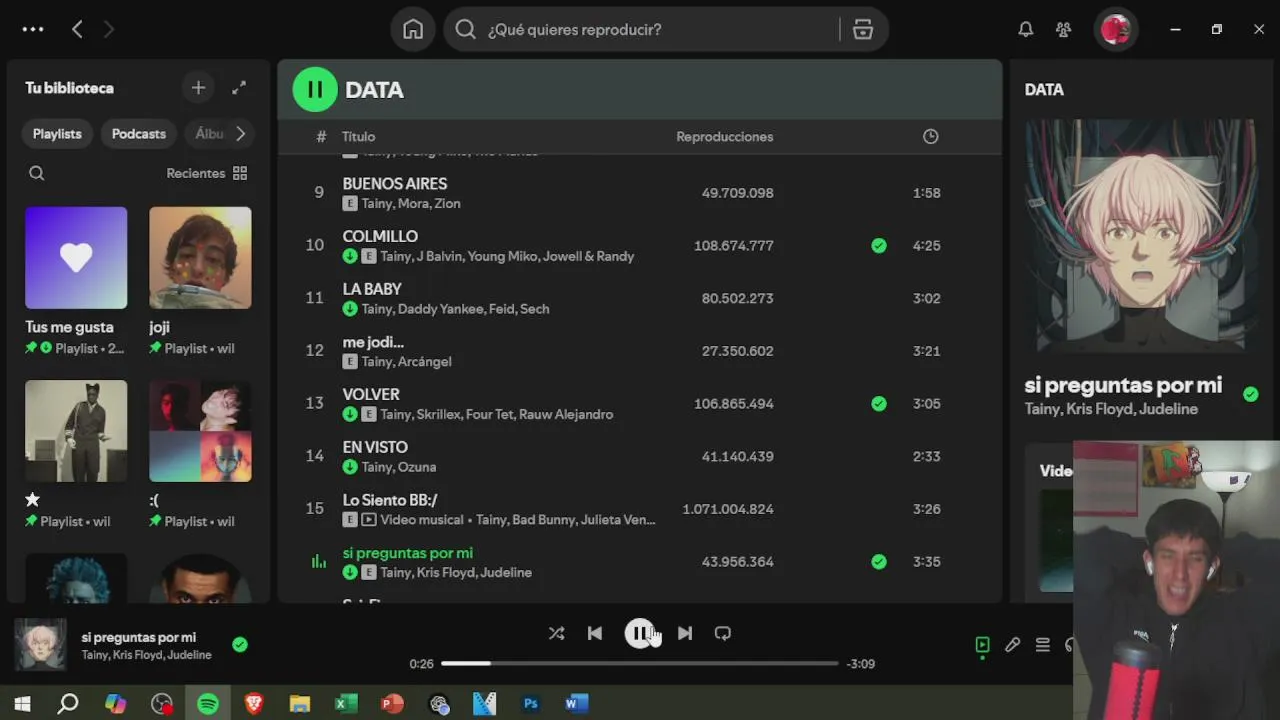Select the me jodi... track row
Image resolution: width=1280 pixels, height=720 pixels.
point(640,351)
